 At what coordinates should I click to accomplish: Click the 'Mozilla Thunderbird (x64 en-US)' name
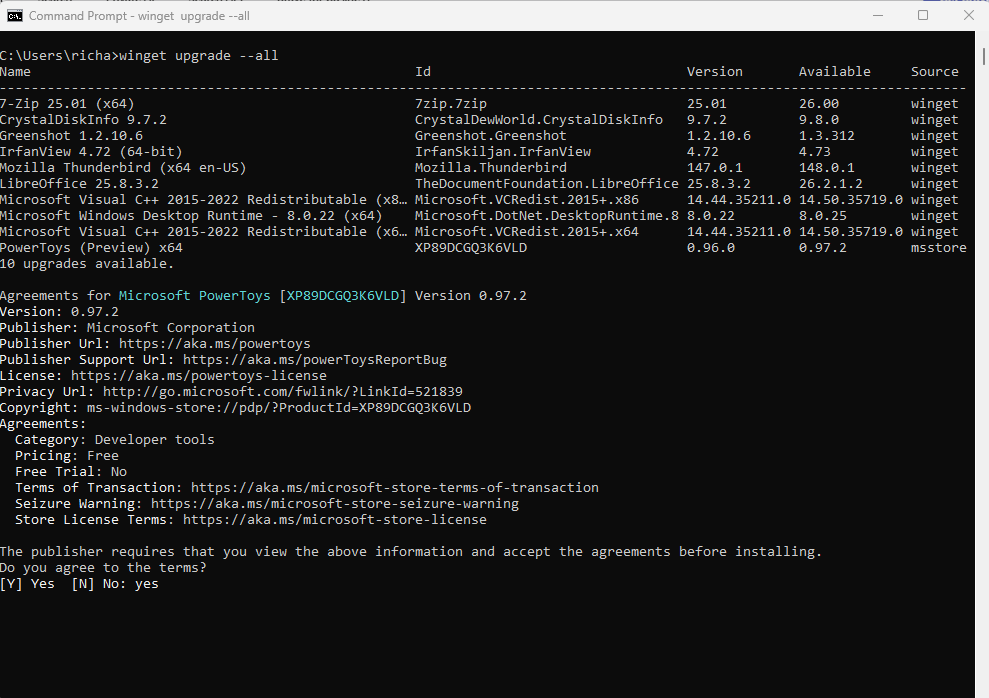(x=123, y=168)
